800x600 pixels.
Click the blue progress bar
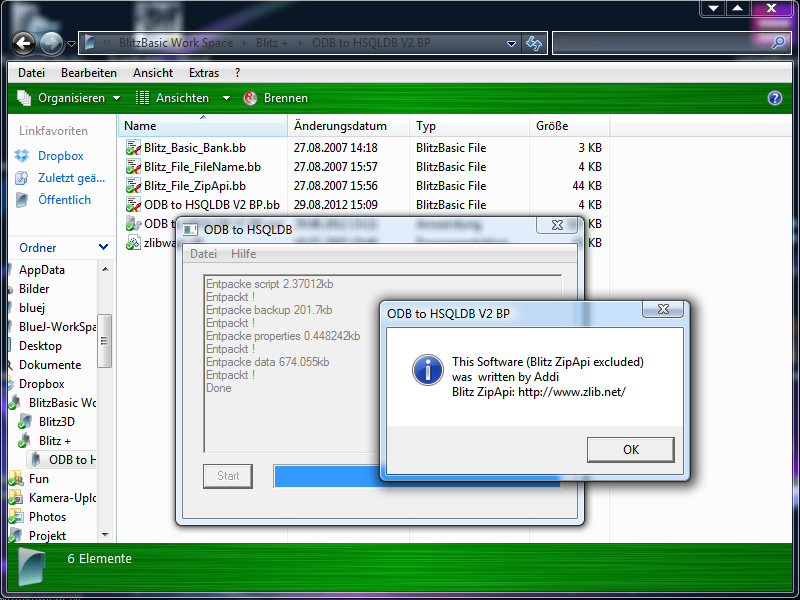pos(328,476)
